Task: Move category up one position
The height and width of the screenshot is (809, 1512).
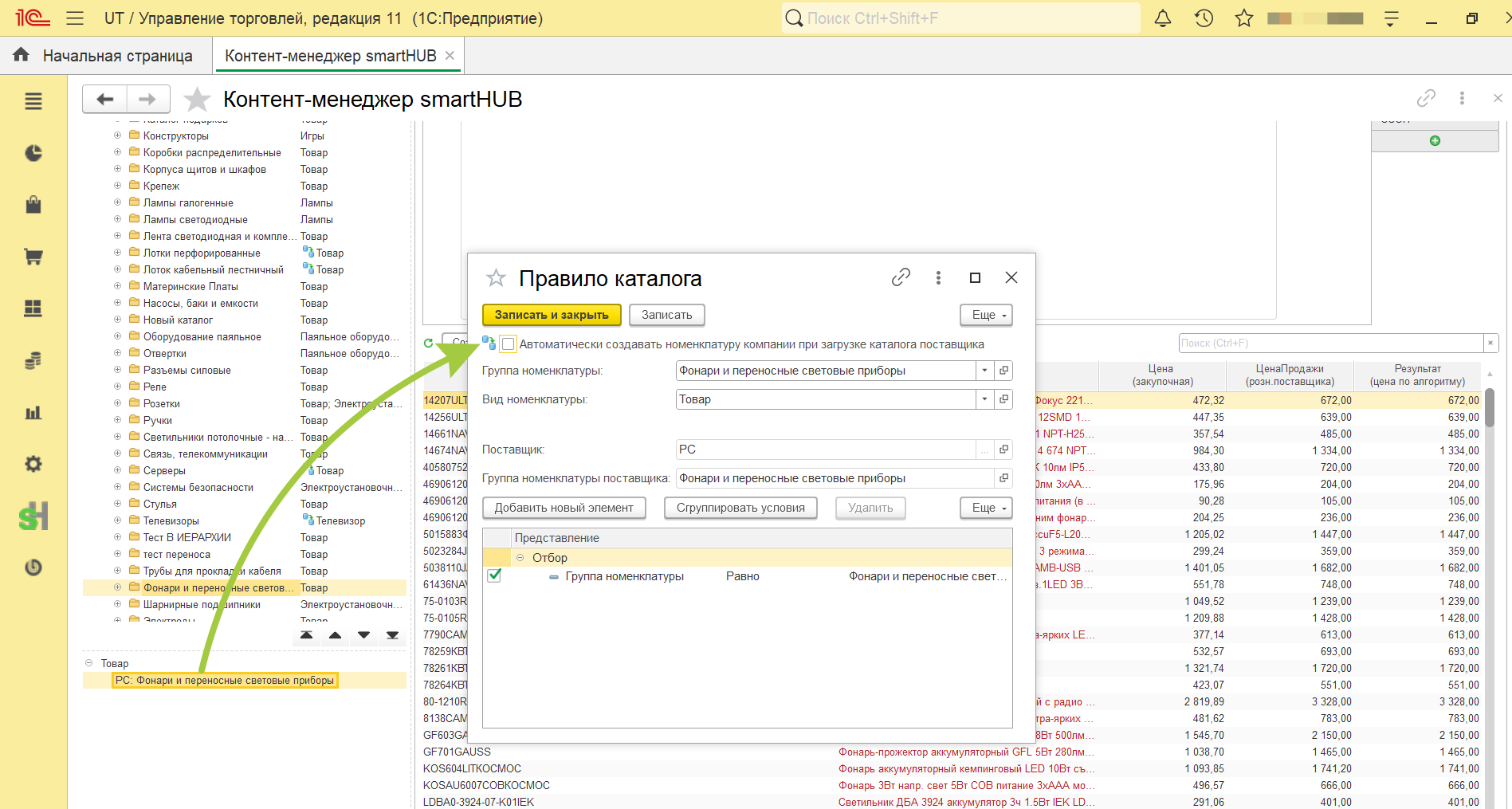Action: [335, 635]
